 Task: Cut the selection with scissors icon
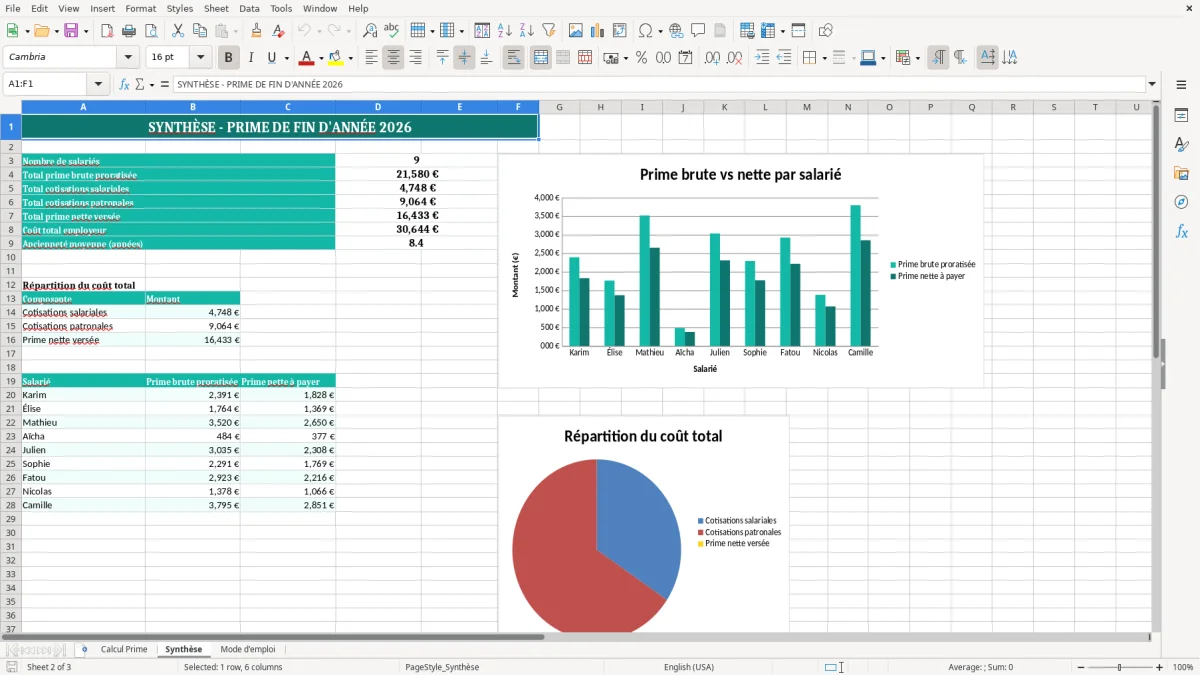click(x=177, y=31)
